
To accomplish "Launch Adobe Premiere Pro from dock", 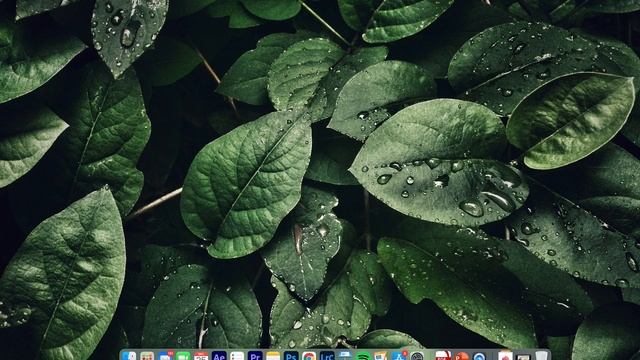I will point(255,356).
